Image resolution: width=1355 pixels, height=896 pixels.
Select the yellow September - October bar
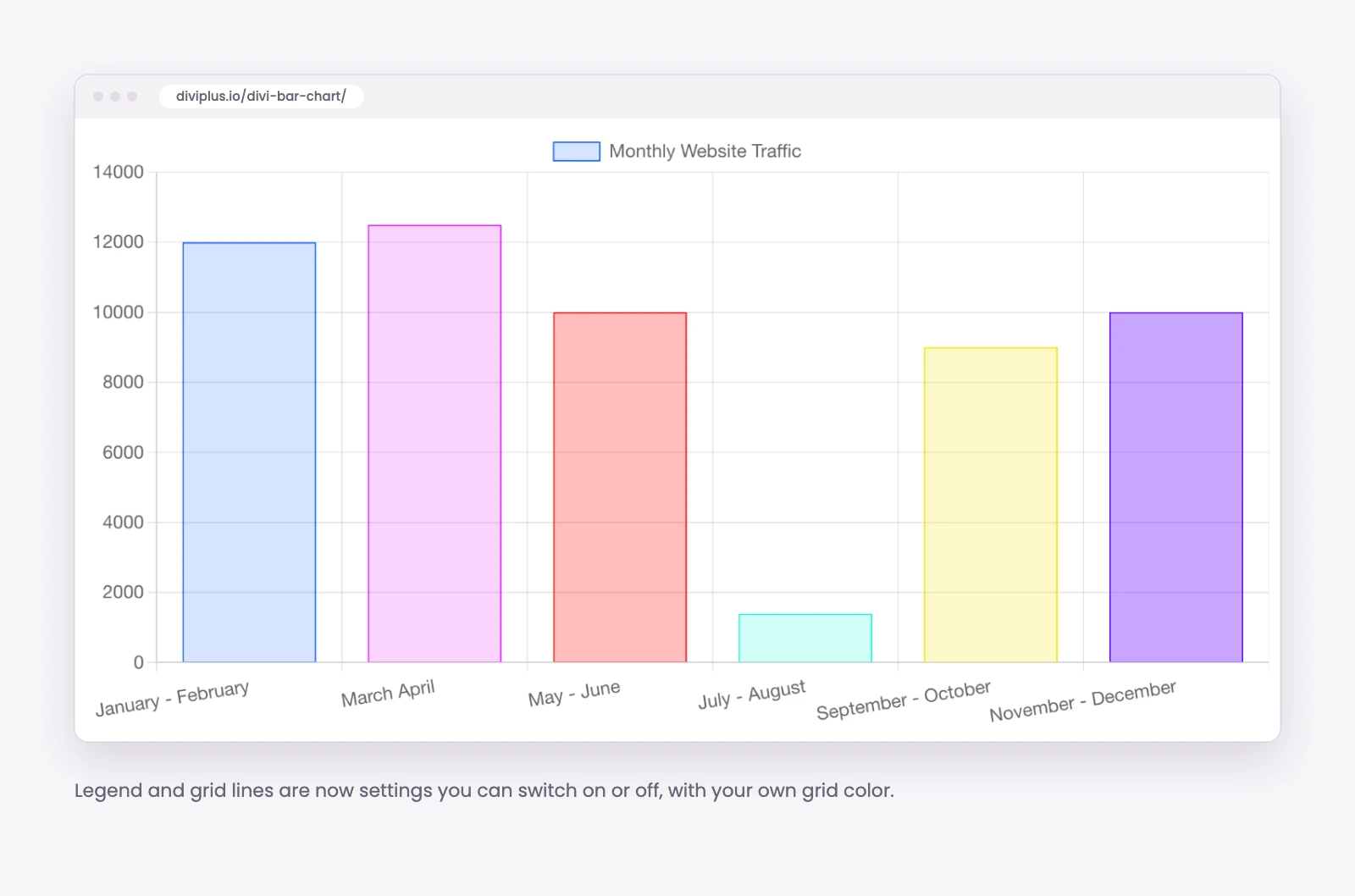pos(991,505)
